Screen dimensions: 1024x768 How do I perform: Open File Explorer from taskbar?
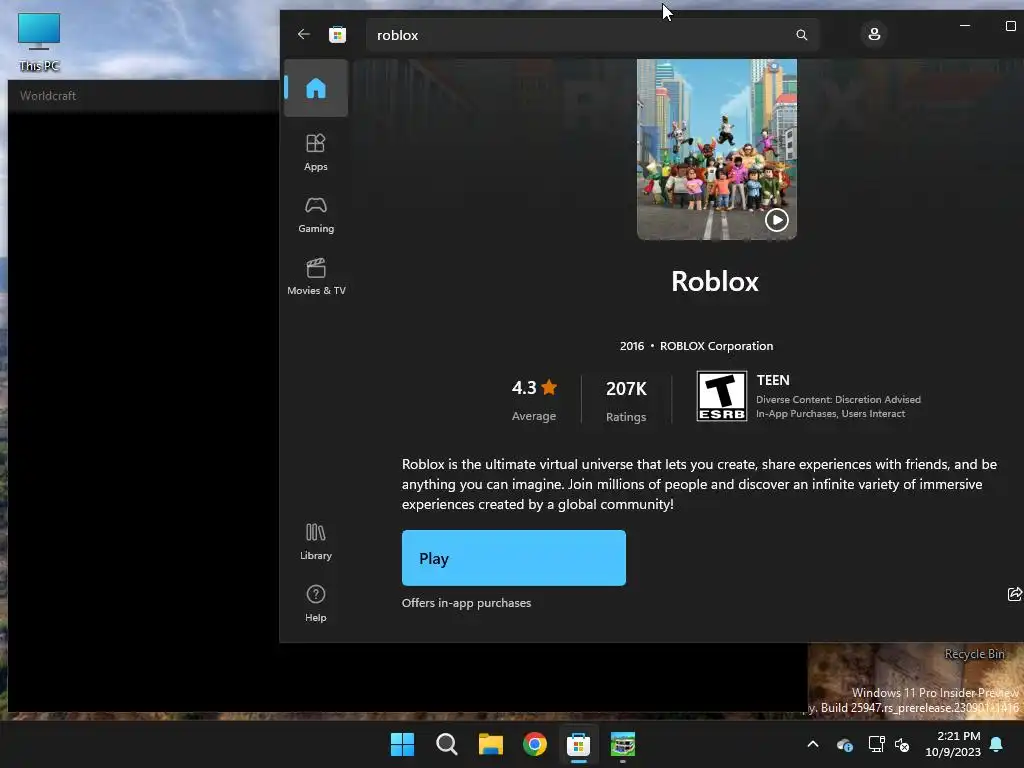pos(490,744)
